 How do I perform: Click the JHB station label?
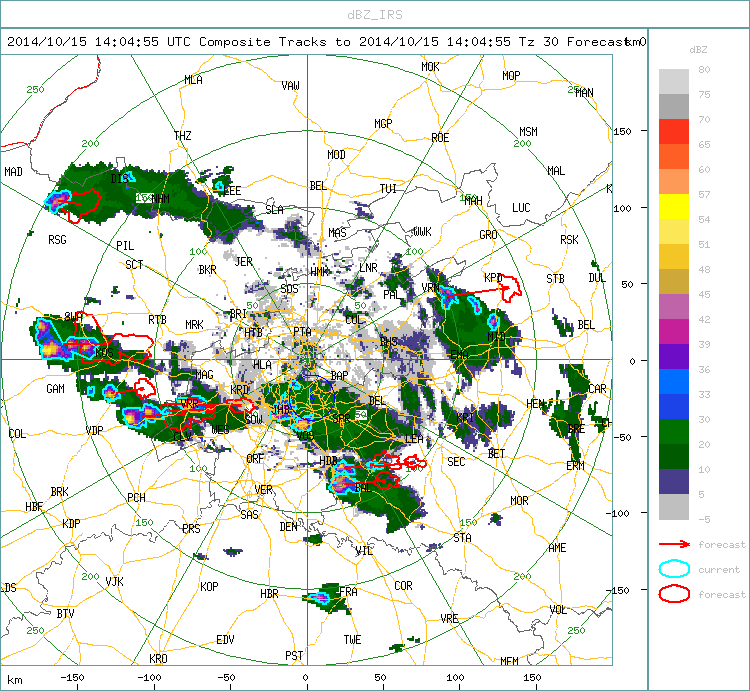click(x=280, y=409)
